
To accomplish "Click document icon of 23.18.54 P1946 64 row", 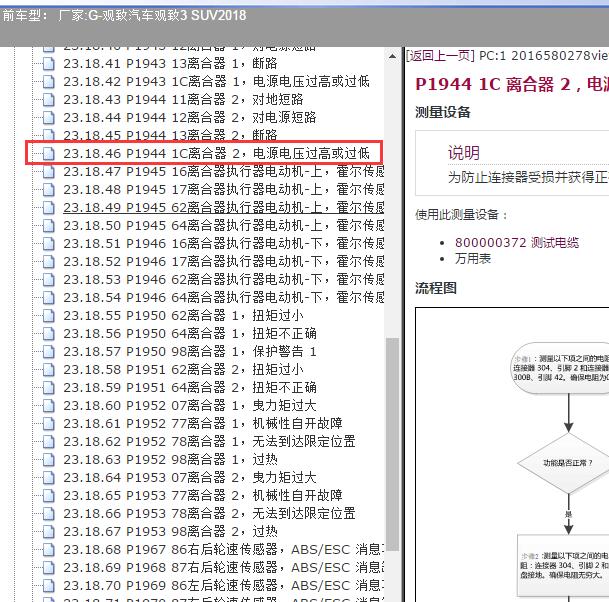I will (x=49, y=297).
